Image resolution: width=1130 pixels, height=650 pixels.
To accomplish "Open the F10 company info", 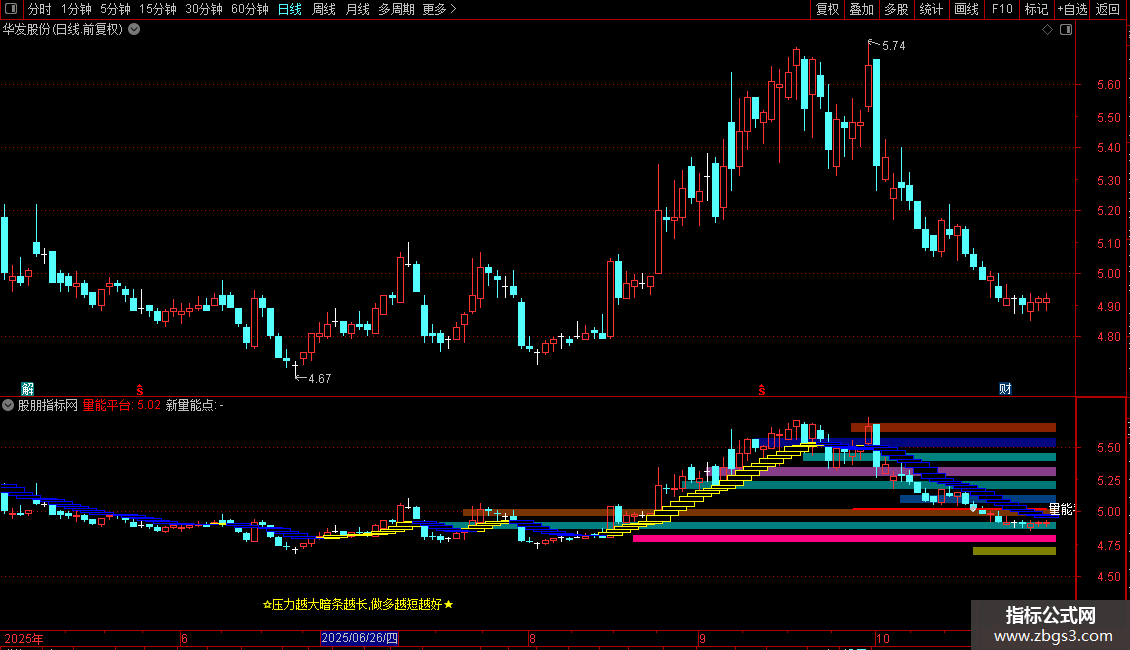I will coord(1002,9).
